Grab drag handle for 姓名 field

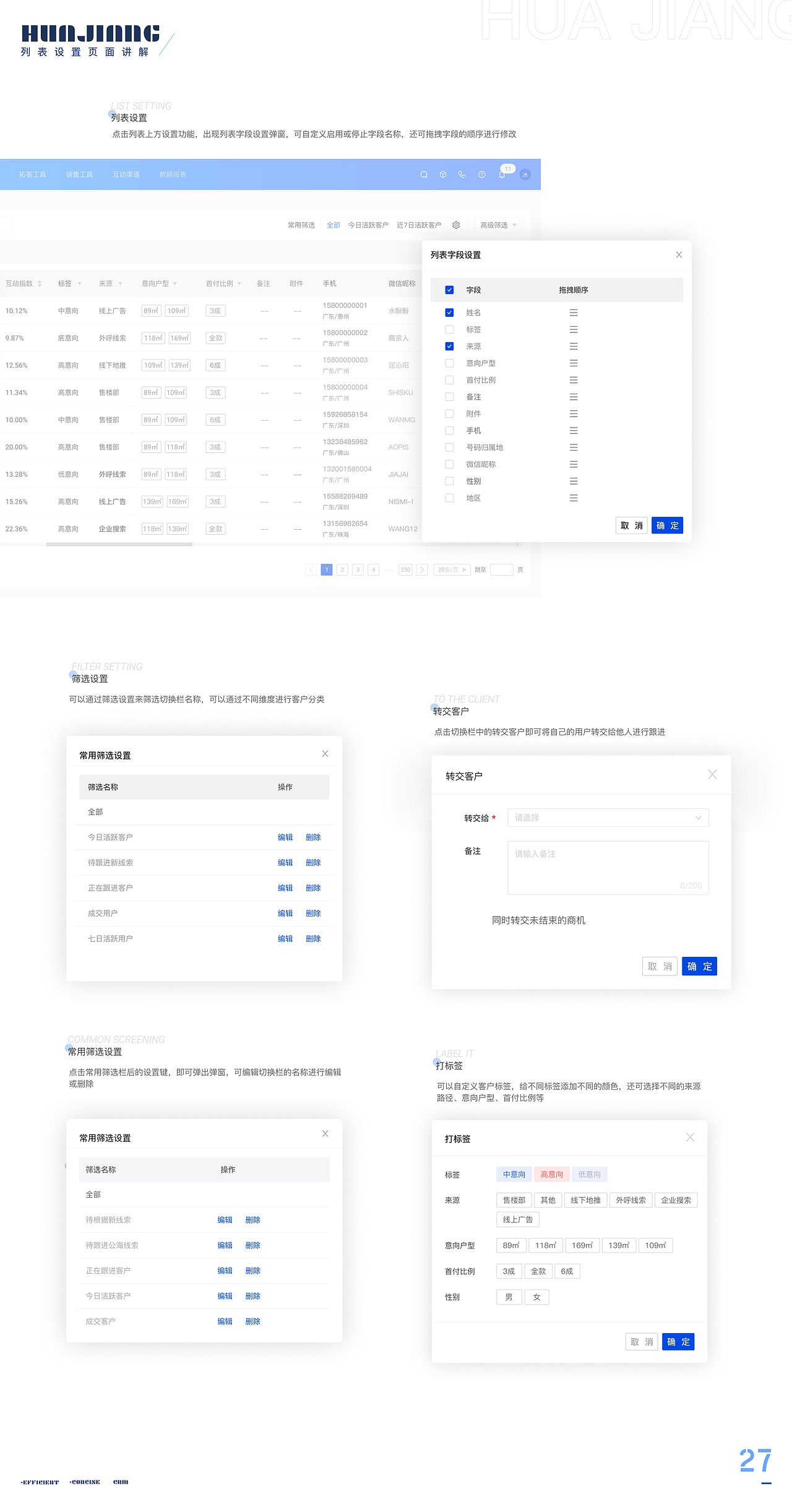574,313
